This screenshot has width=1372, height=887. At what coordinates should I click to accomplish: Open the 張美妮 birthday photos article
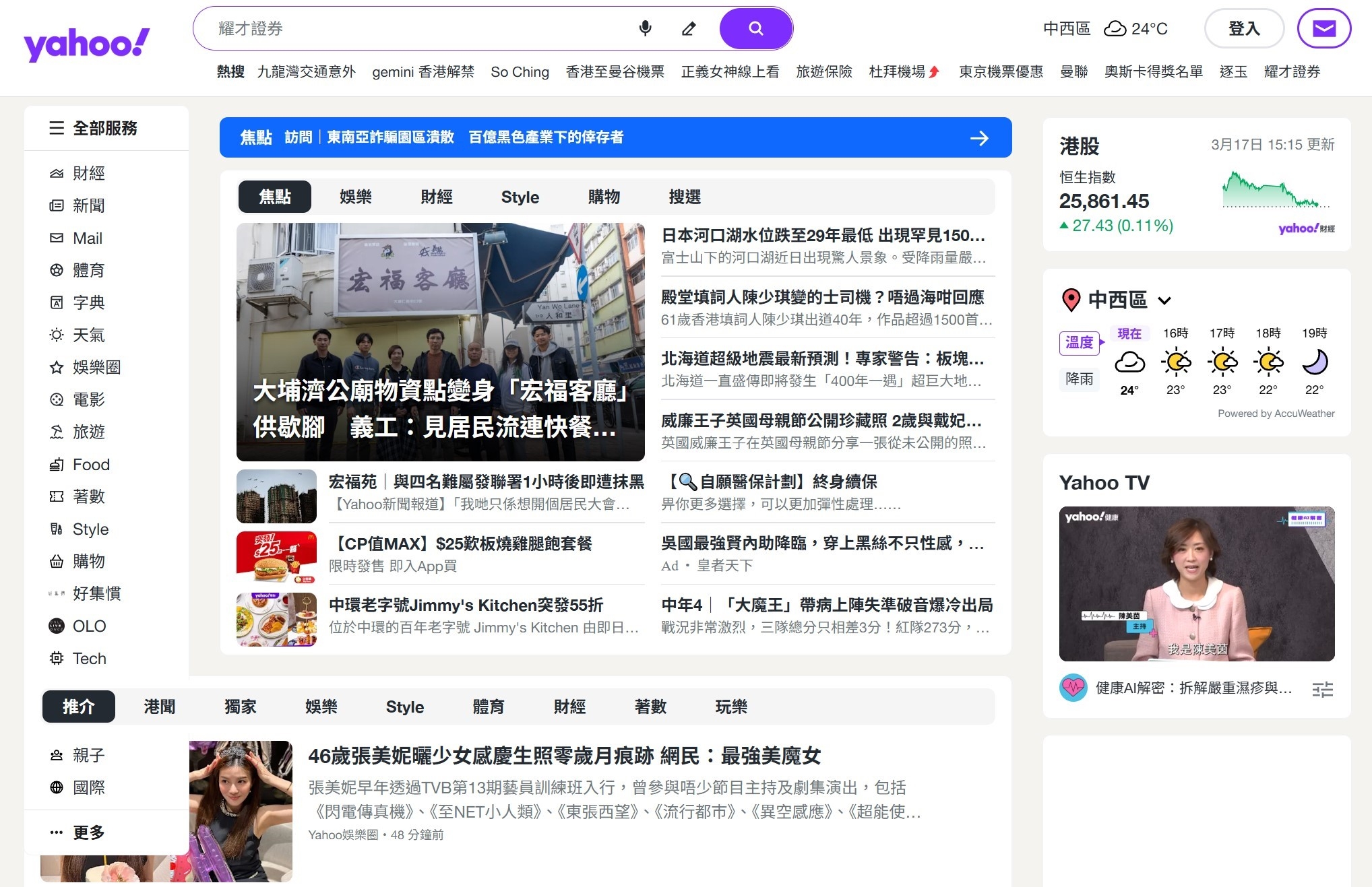[565, 756]
